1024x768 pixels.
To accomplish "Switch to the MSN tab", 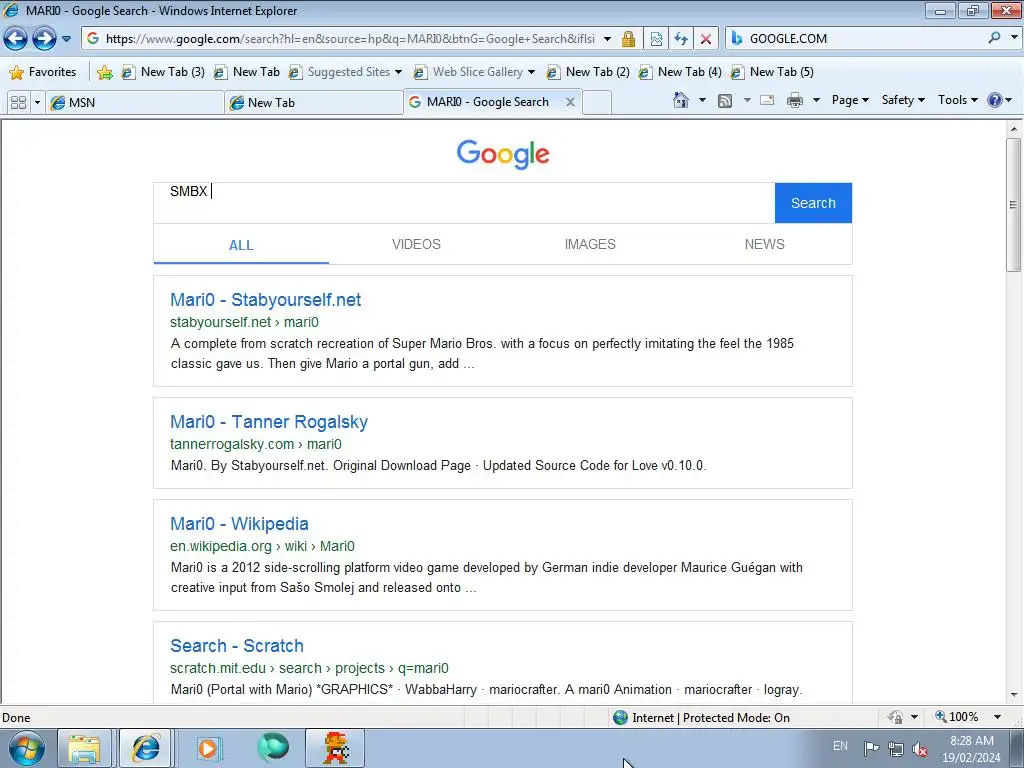I will 135,103.
